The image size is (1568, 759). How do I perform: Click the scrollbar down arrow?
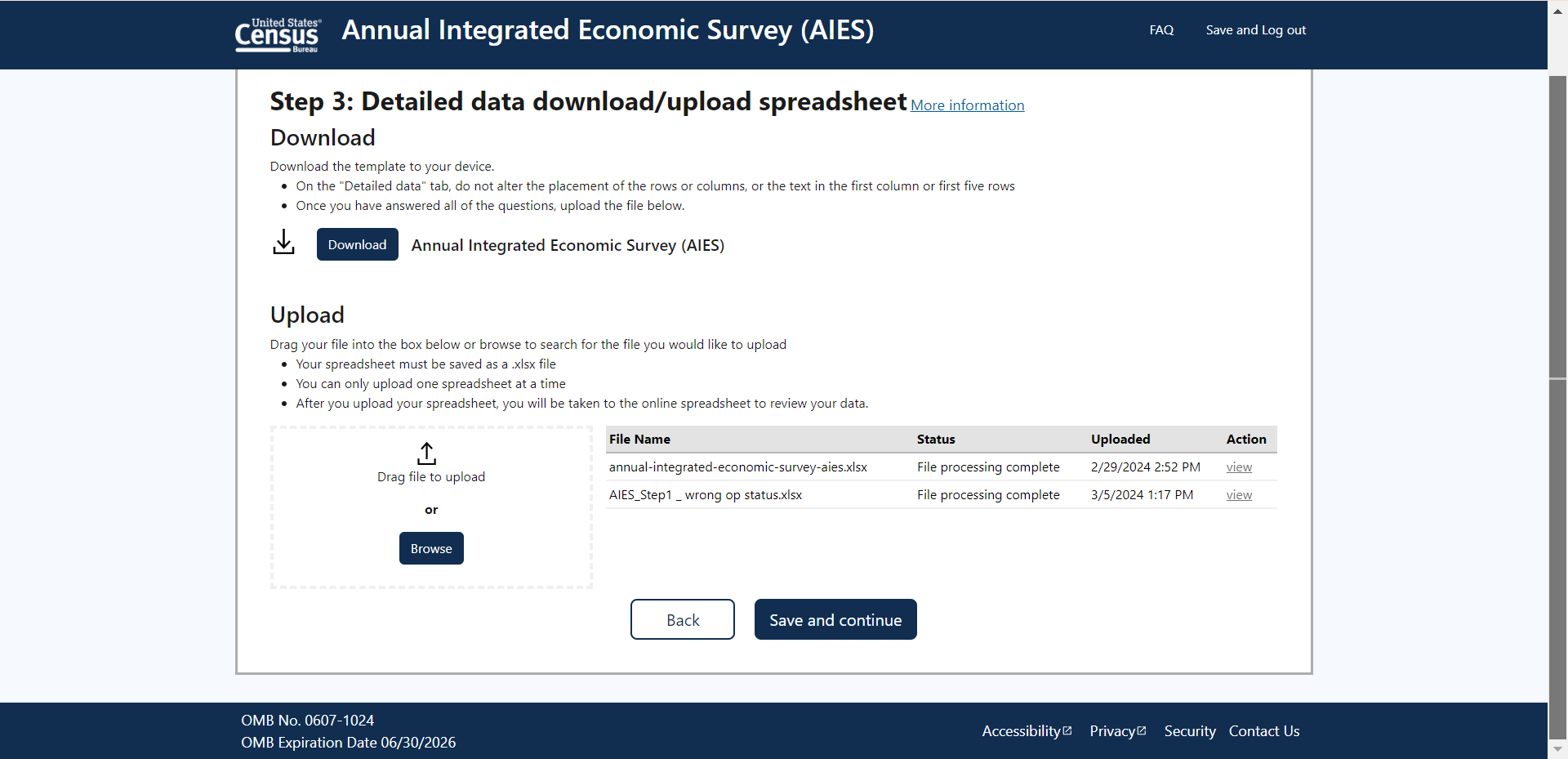click(x=1557, y=748)
